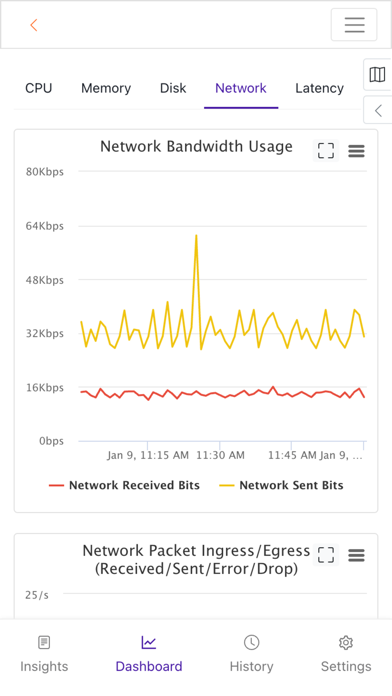Viewport: 392px width, 696px height.
Task: Open the History clock icon
Action: tap(251, 642)
